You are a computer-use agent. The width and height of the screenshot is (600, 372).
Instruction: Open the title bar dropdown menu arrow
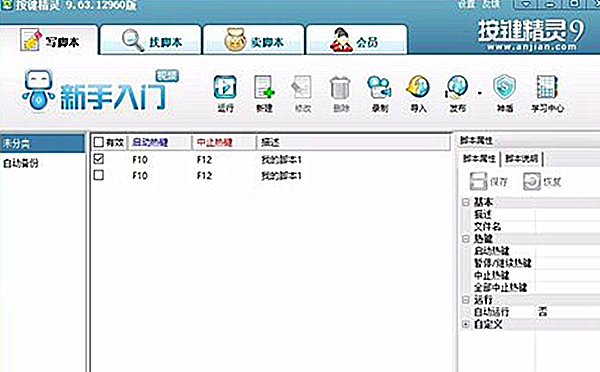(526, 4)
